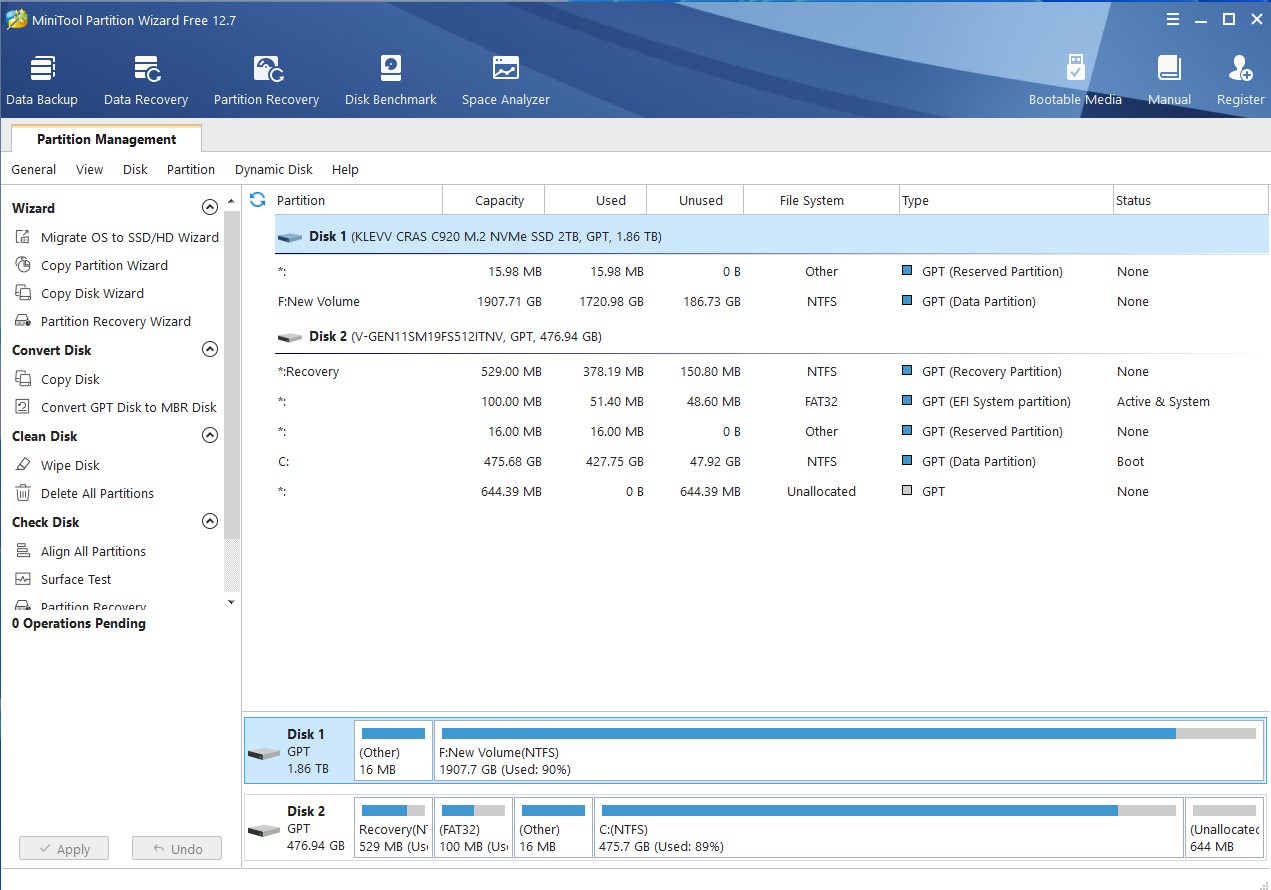1271x890 pixels.
Task: Sort by the File System column header
Action: coord(821,200)
